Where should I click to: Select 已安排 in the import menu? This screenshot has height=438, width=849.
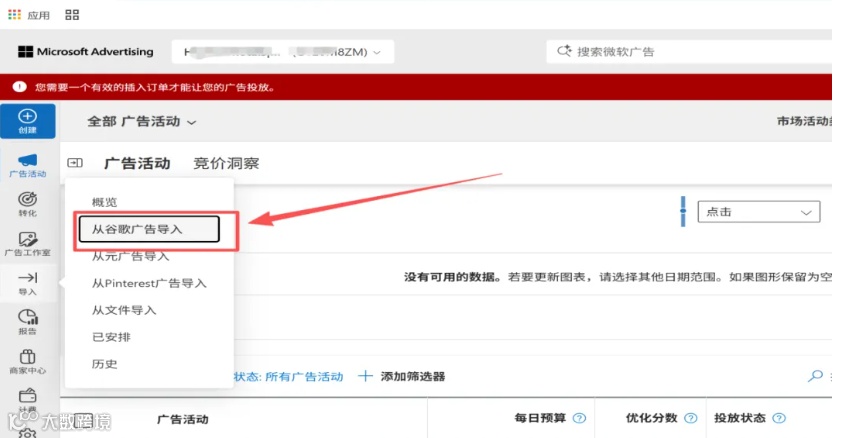click(111, 337)
